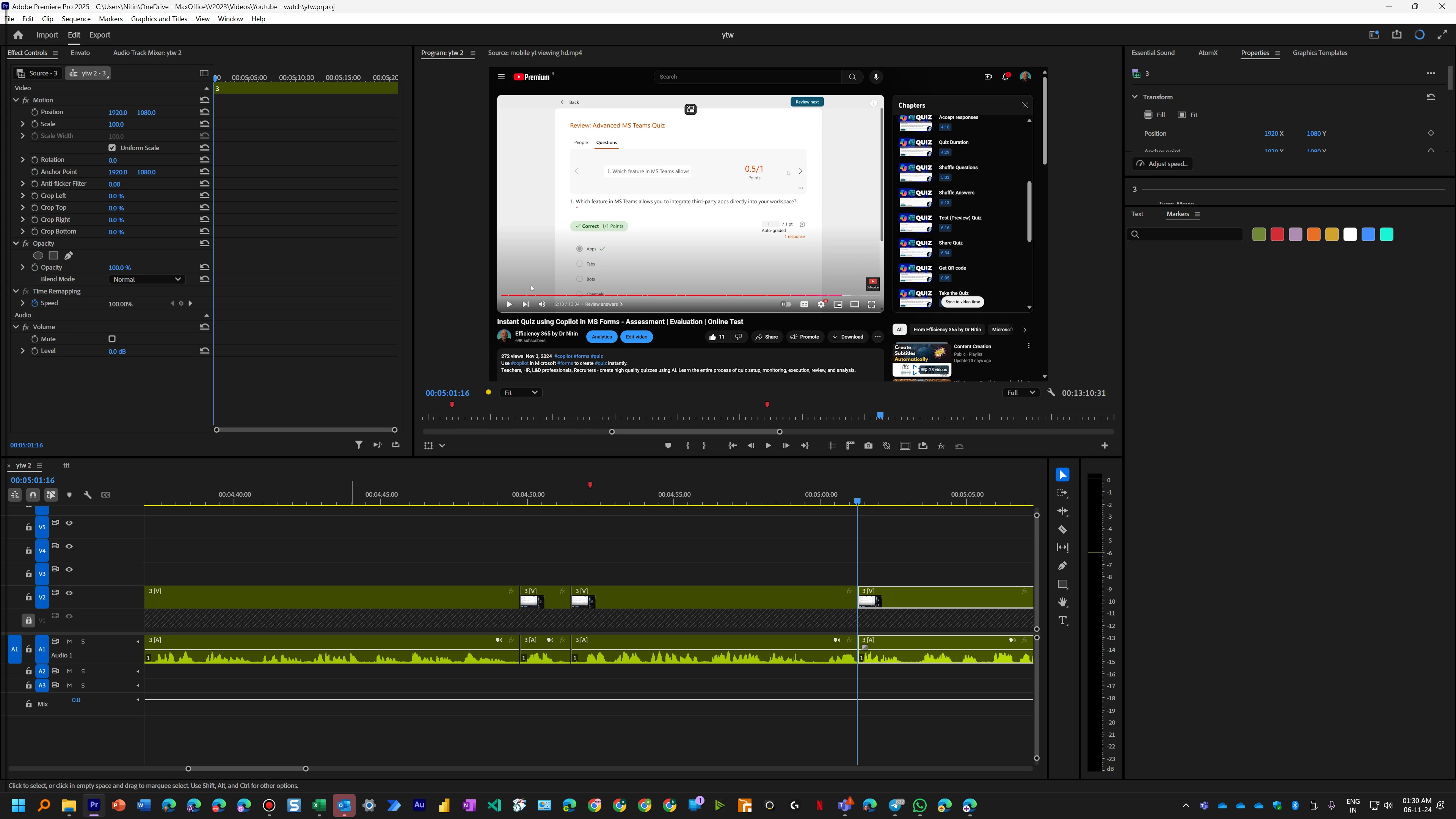Expand the Scale property disclosure arrow
This screenshot has height=819, width=1456.
[x=23, y=124]
